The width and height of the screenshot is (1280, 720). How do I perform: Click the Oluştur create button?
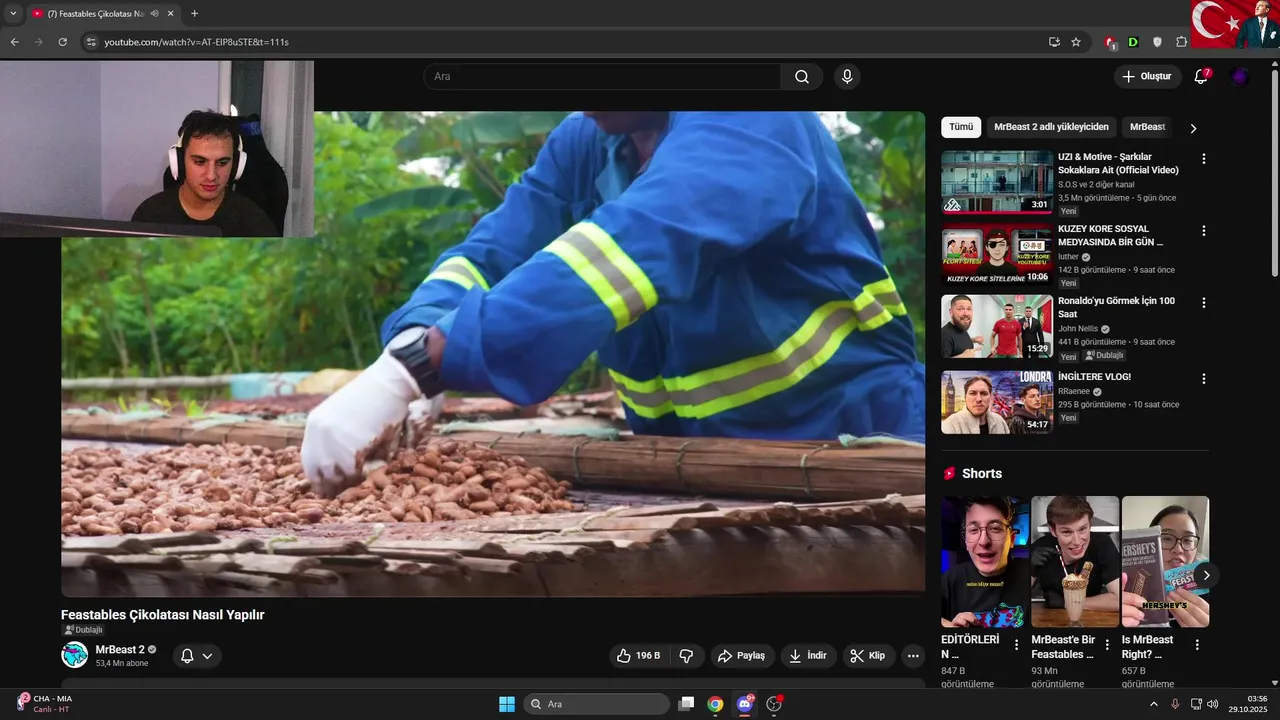pos(1147,77)
